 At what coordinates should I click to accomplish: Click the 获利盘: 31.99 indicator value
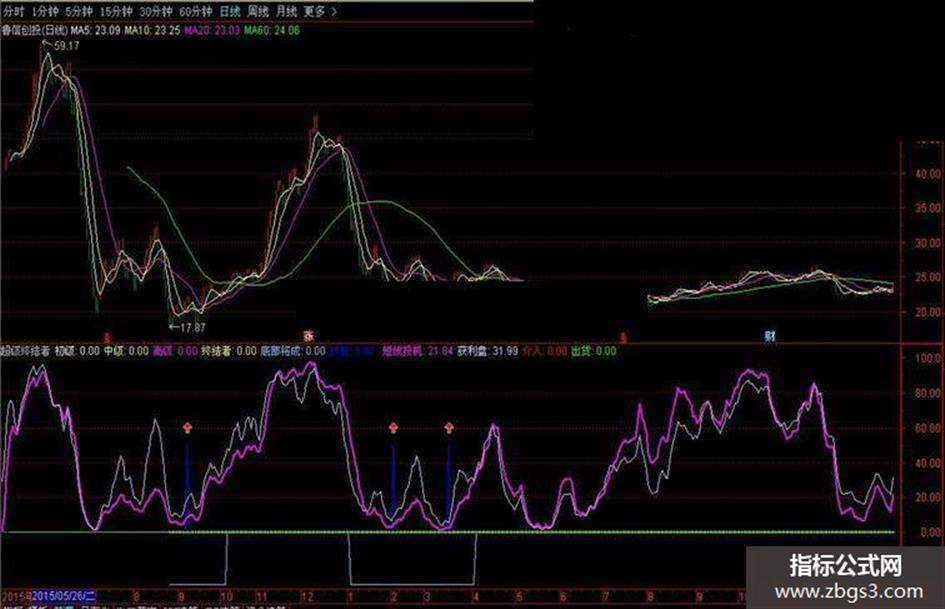[488, 350]
